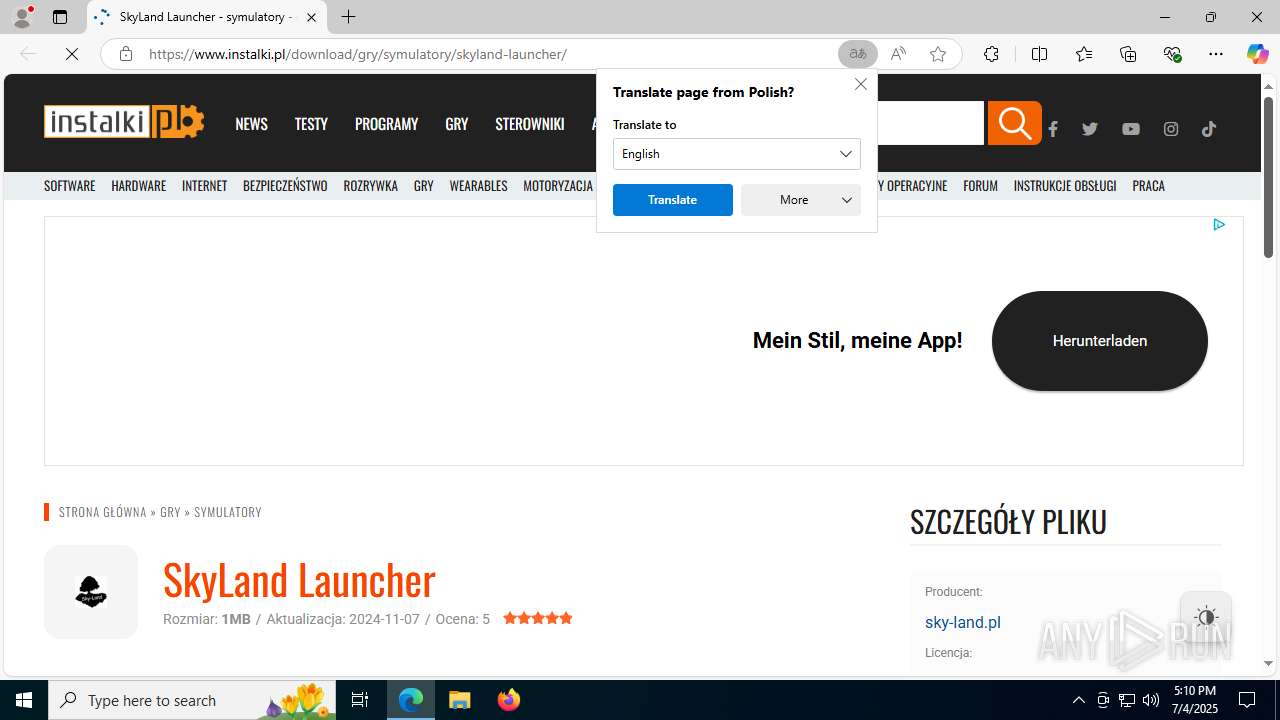
Task: Open Collections icon
Action: point(1128,54)
